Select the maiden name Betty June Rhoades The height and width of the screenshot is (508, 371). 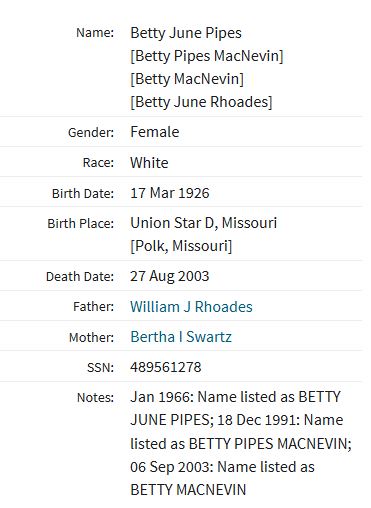click(x=201, y=102)
